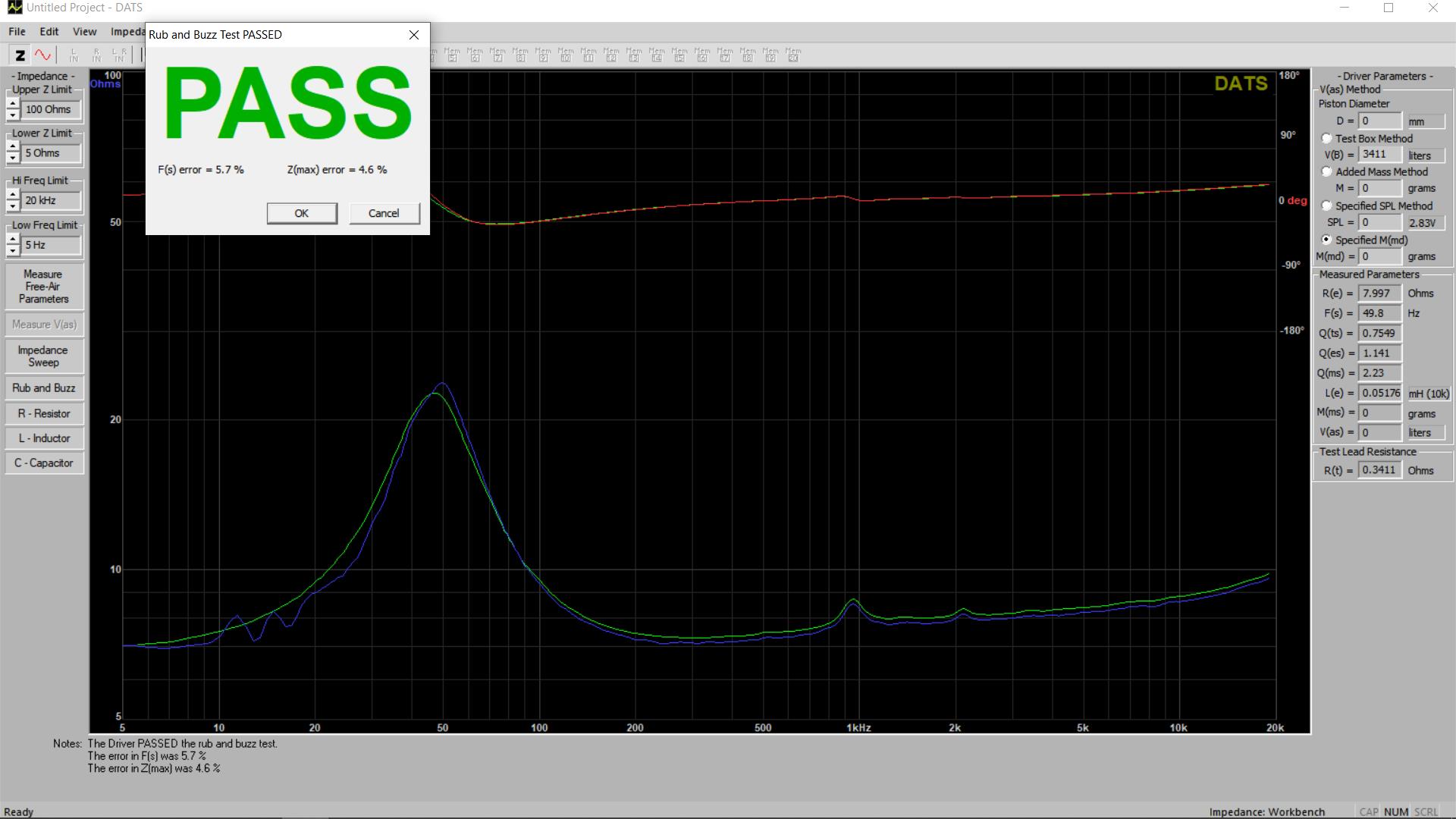Click the Mem 7 memory slot icon
This screenshot has height=819, width=1456.
pyautogui.click(x=497, y=55)
